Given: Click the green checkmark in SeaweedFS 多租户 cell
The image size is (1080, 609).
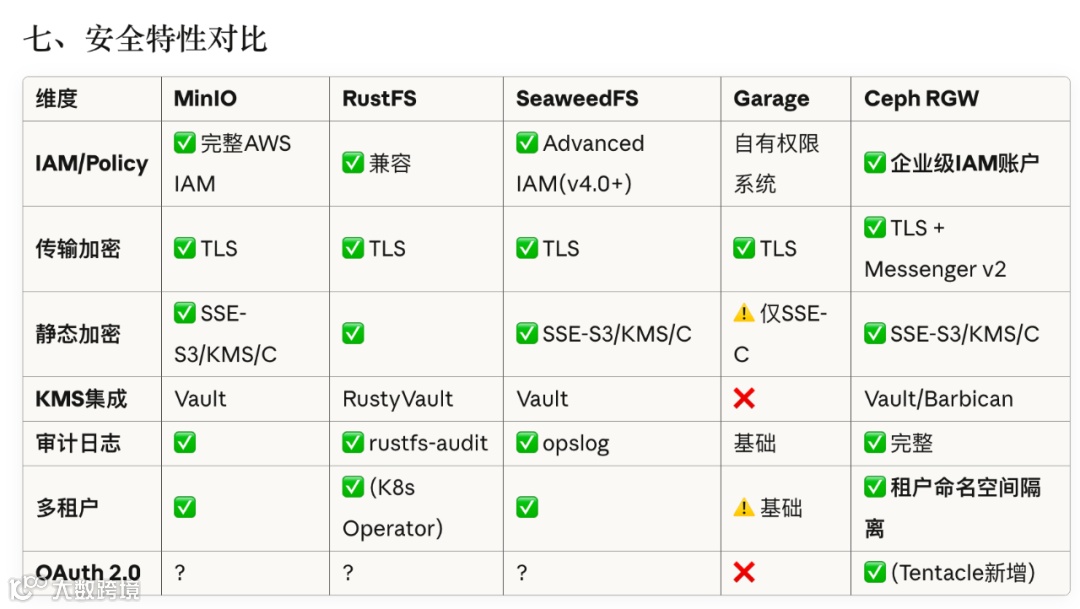Looking at the screenshot, I should point(527,508).
